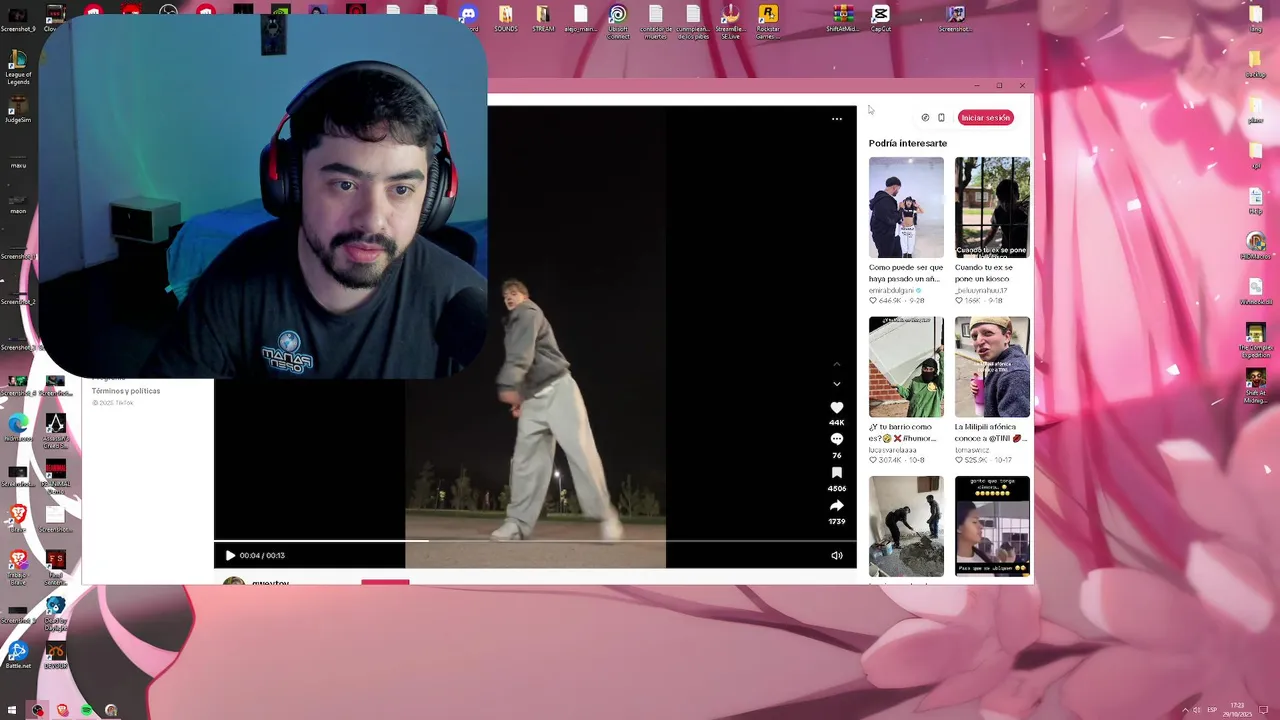Screen dimensions: 1280x720
Task: Open the 'La Milipili afónica' video thumbnail
Action: [x=992, y=367]
